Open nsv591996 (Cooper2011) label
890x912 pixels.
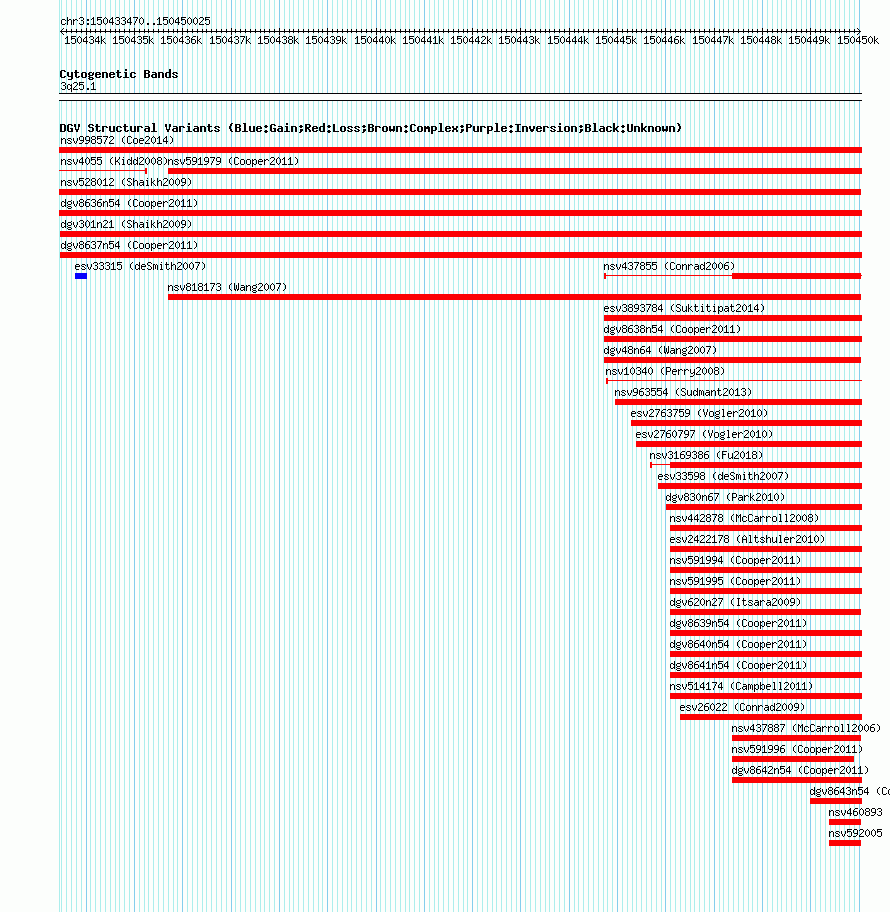(798, 749)
